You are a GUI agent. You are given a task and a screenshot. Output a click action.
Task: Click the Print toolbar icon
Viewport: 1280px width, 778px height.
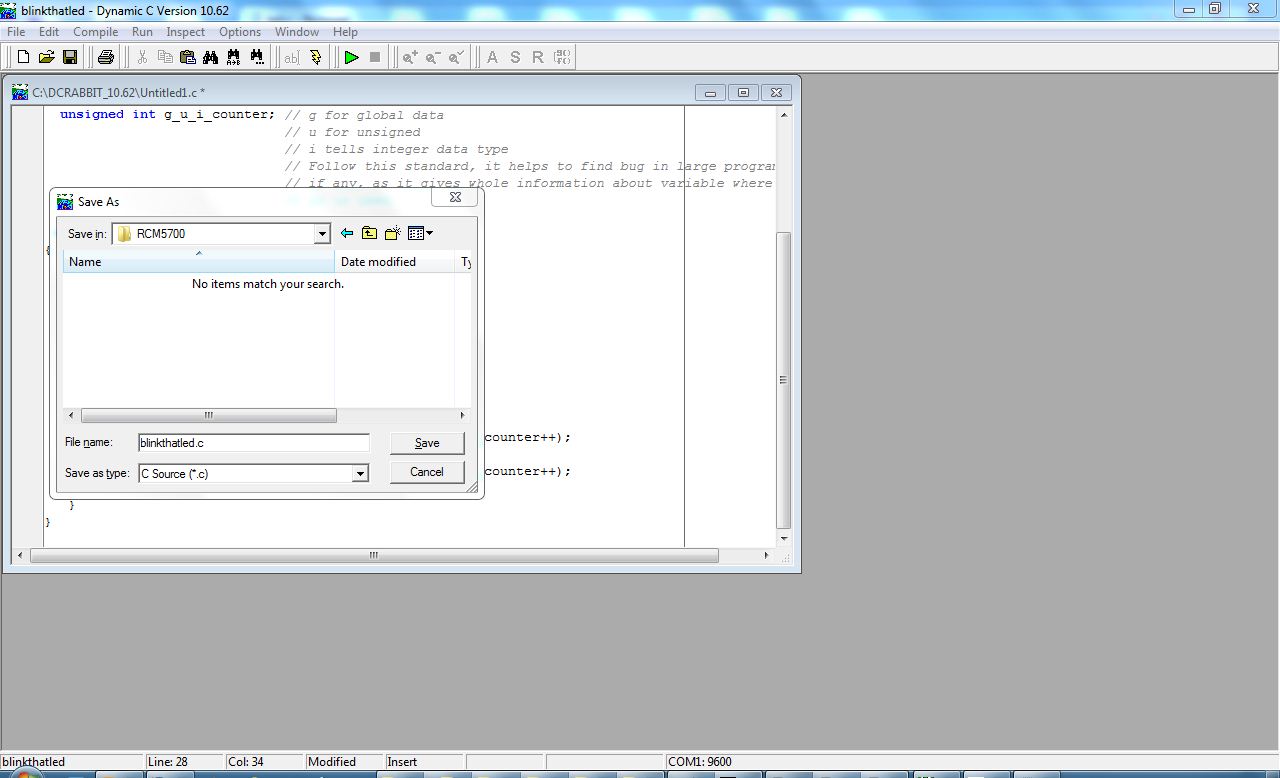pos(106,57)
